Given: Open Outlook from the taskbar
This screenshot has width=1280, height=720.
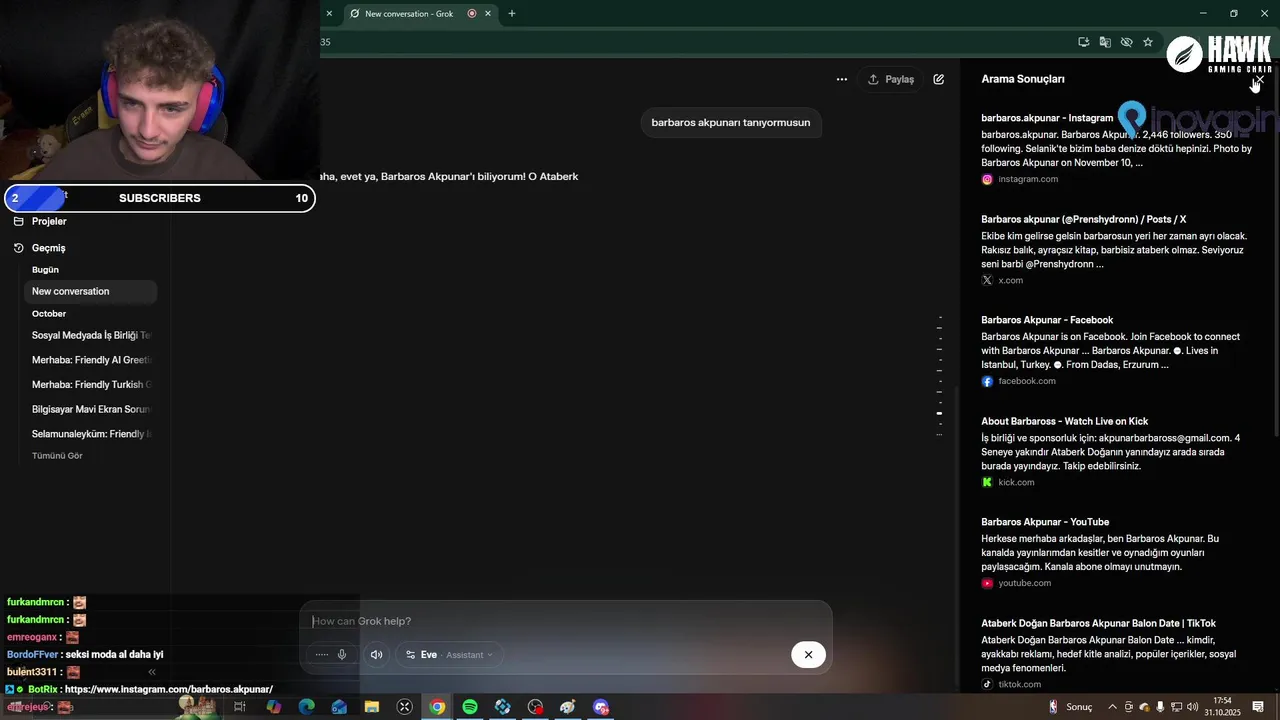Looking at the screenshot, I should pos(339,707).
